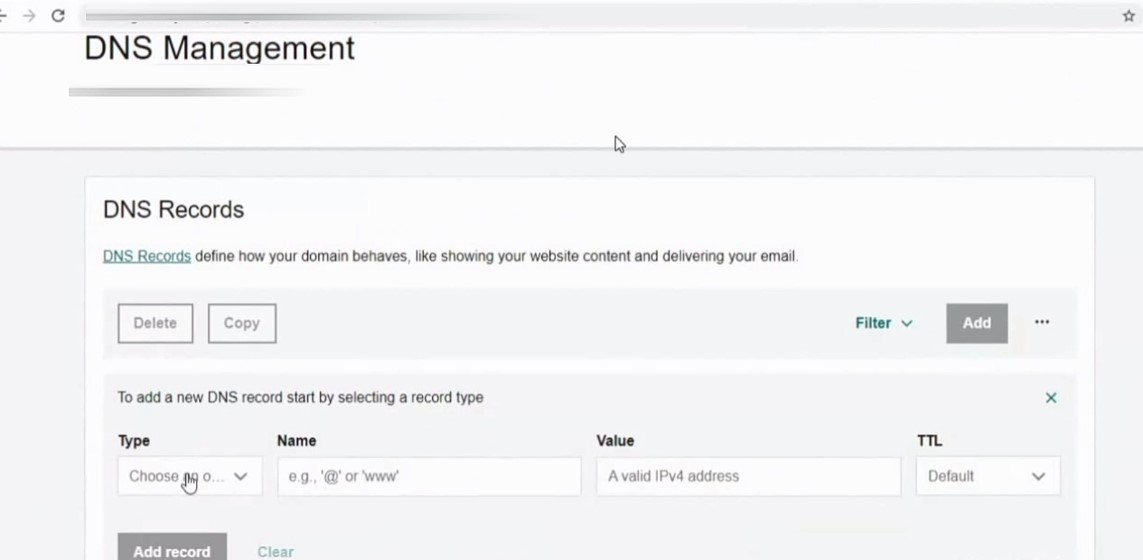The image size is (1143, 560).
Task: Open the TTL Default dropdown
Action: pos(988,476)
